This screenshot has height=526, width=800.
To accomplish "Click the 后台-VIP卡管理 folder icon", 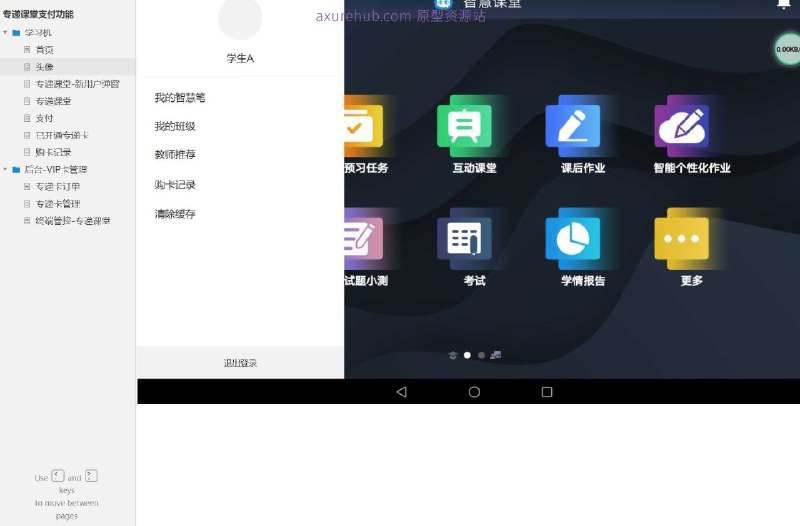I will (x=16, y=169).
